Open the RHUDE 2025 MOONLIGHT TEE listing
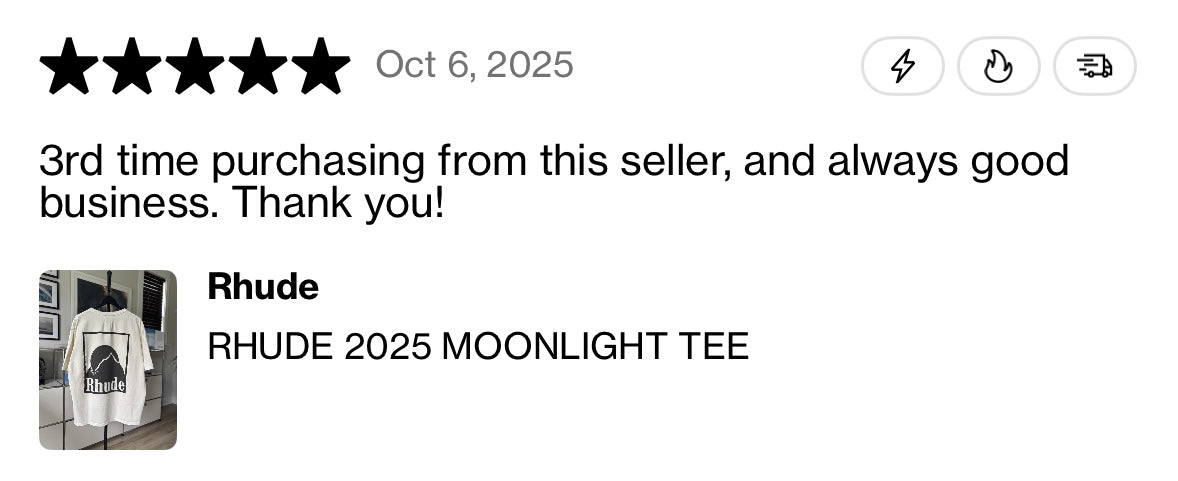The image size is (1178, 481). click(477, 346)
